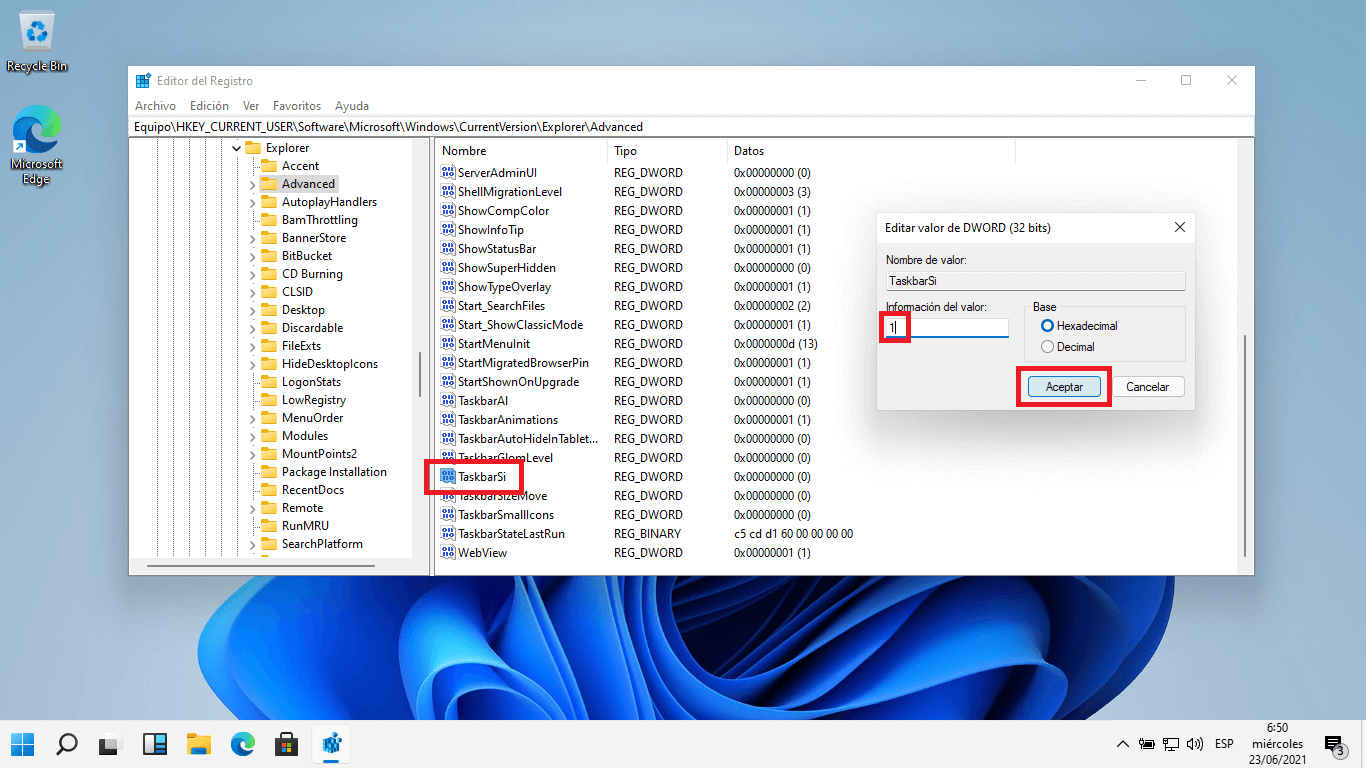Open the taskbar clock and date
The width and height of the screenshot is (1366, 768).
1277,744
